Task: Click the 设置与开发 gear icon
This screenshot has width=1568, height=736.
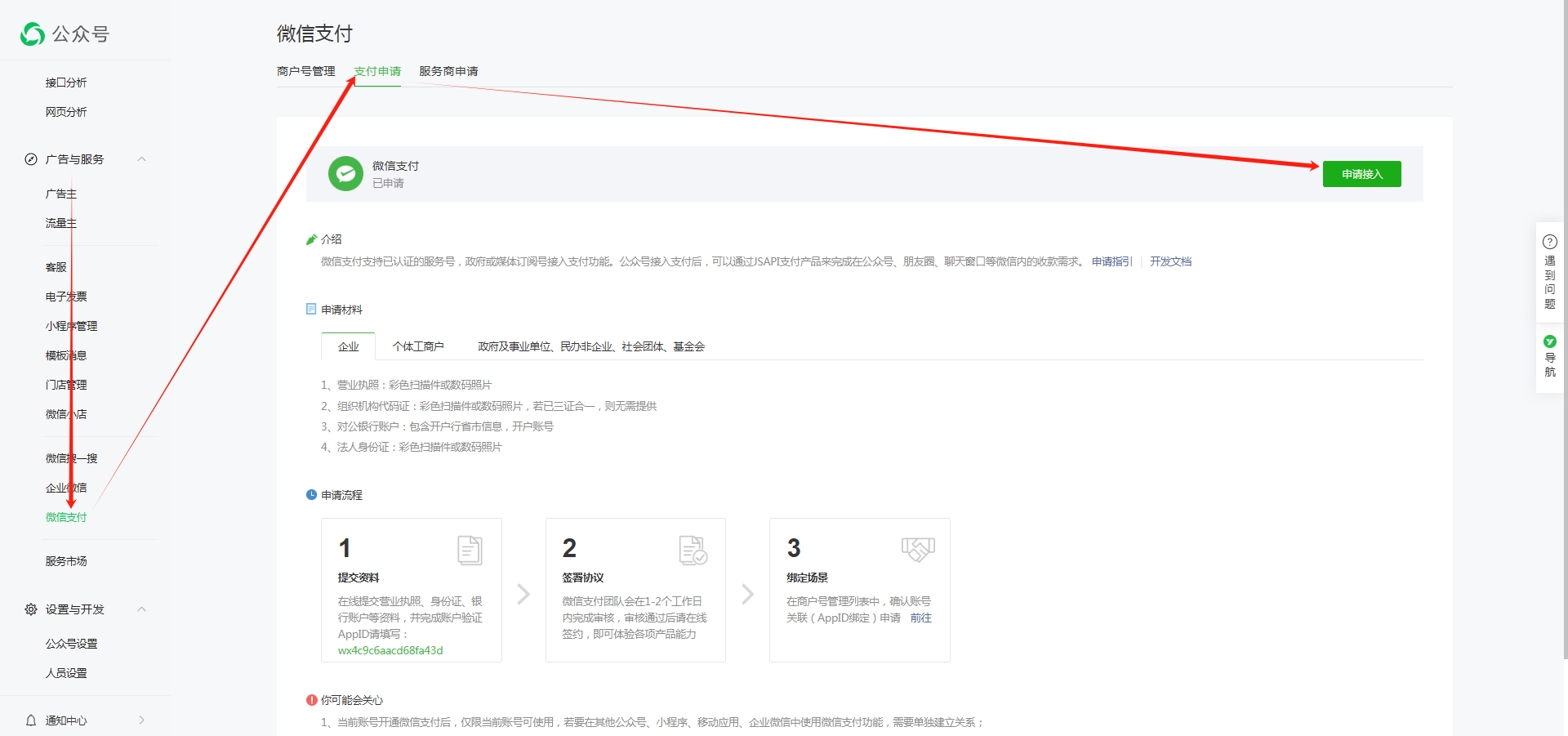Action: pyautogui.click(x=31, y=609)
